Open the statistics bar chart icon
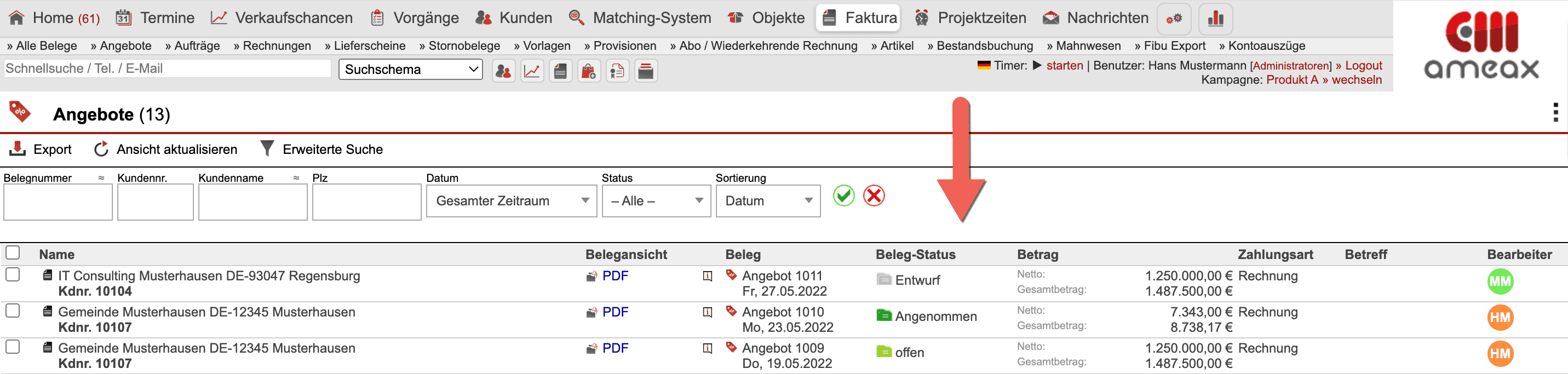This screenshot has height=374, width=1568. 1215,18
